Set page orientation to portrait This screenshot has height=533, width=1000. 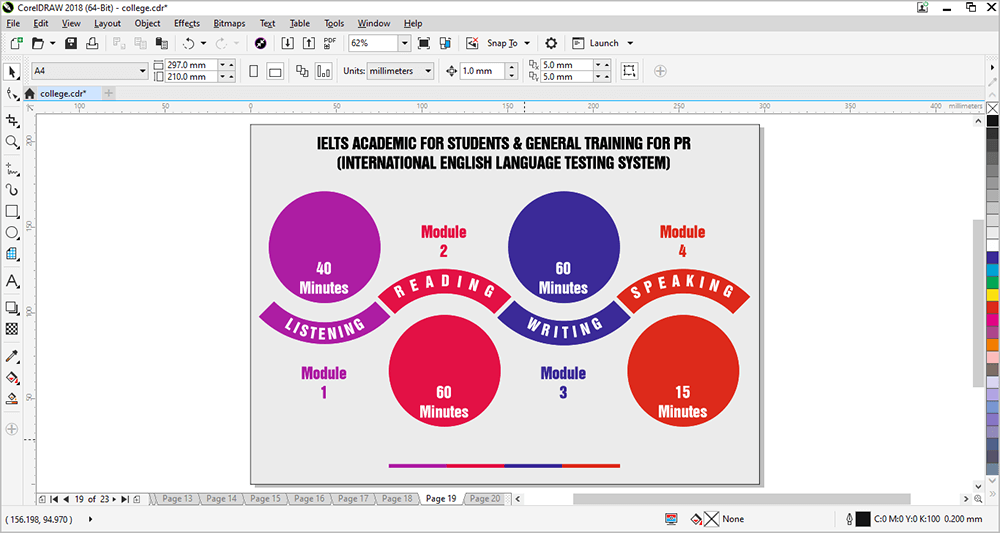254,71
